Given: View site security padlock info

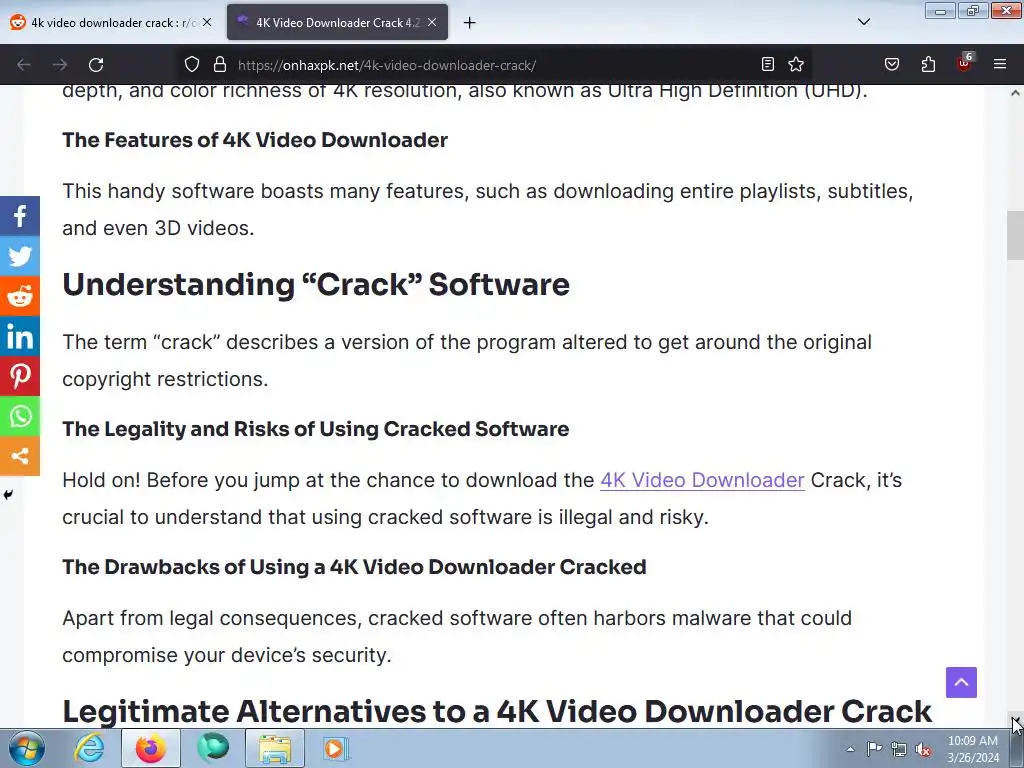Looking at the screenshot, I should (x=220, y=65).
